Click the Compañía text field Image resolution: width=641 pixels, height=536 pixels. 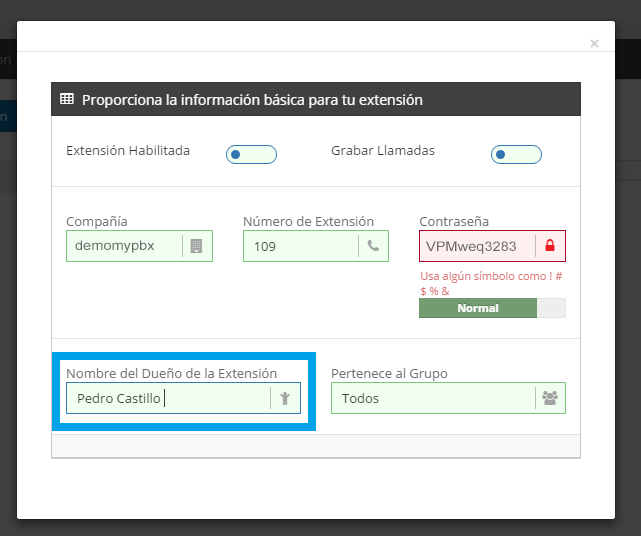(x=124, y=246)
